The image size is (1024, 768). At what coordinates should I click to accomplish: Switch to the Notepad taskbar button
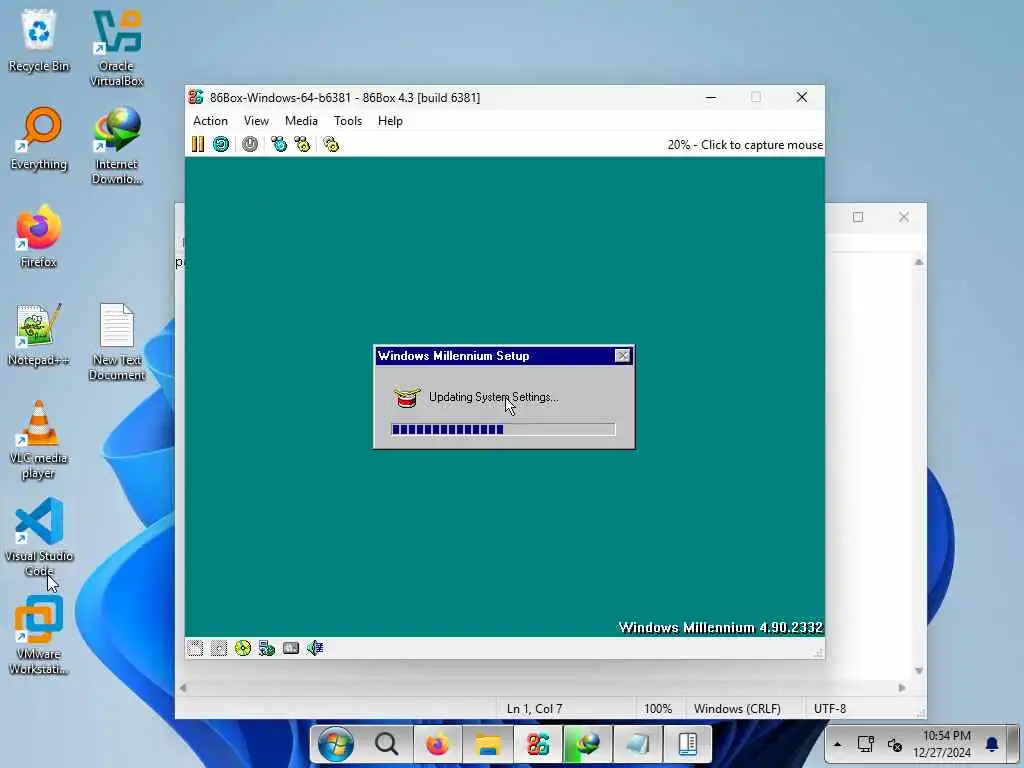tap(638, 744)
